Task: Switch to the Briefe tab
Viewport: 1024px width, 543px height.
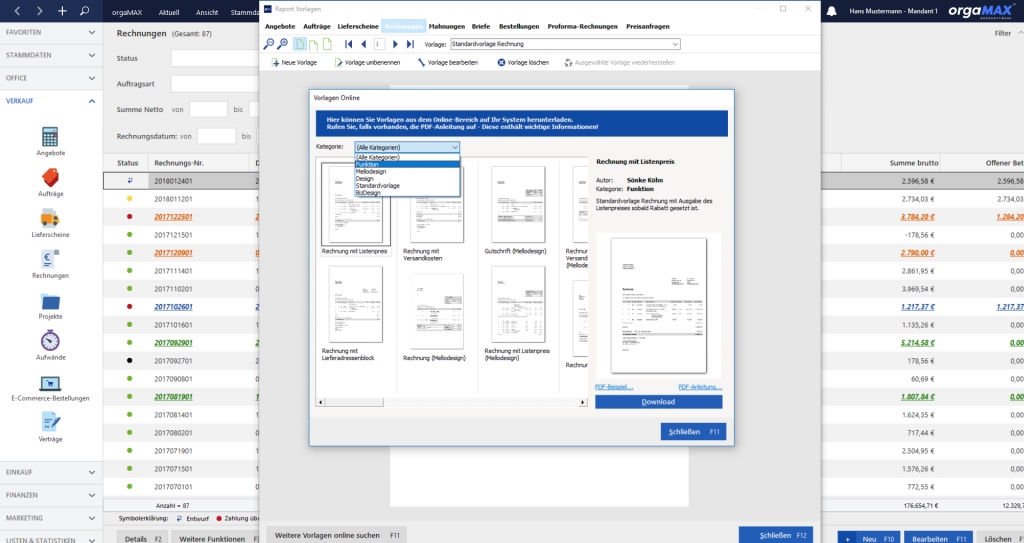Action: coord(481,26)
